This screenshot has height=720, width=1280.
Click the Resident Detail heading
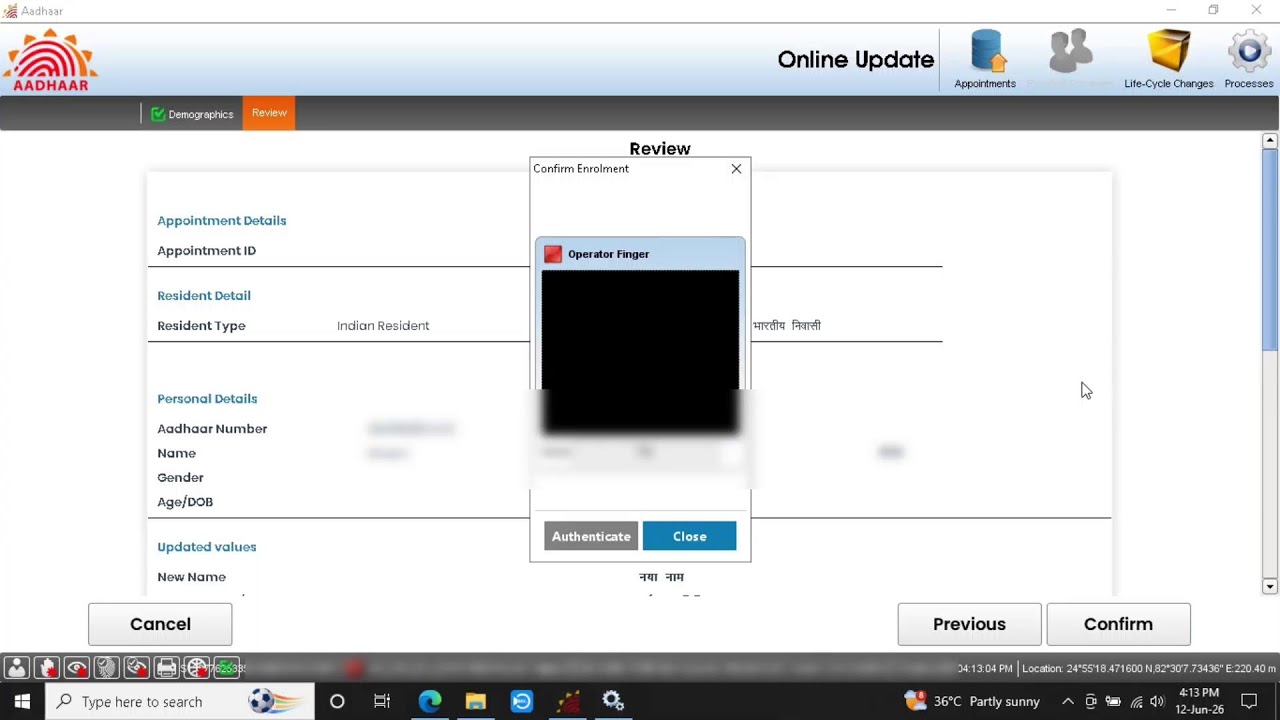click(204, 295)
